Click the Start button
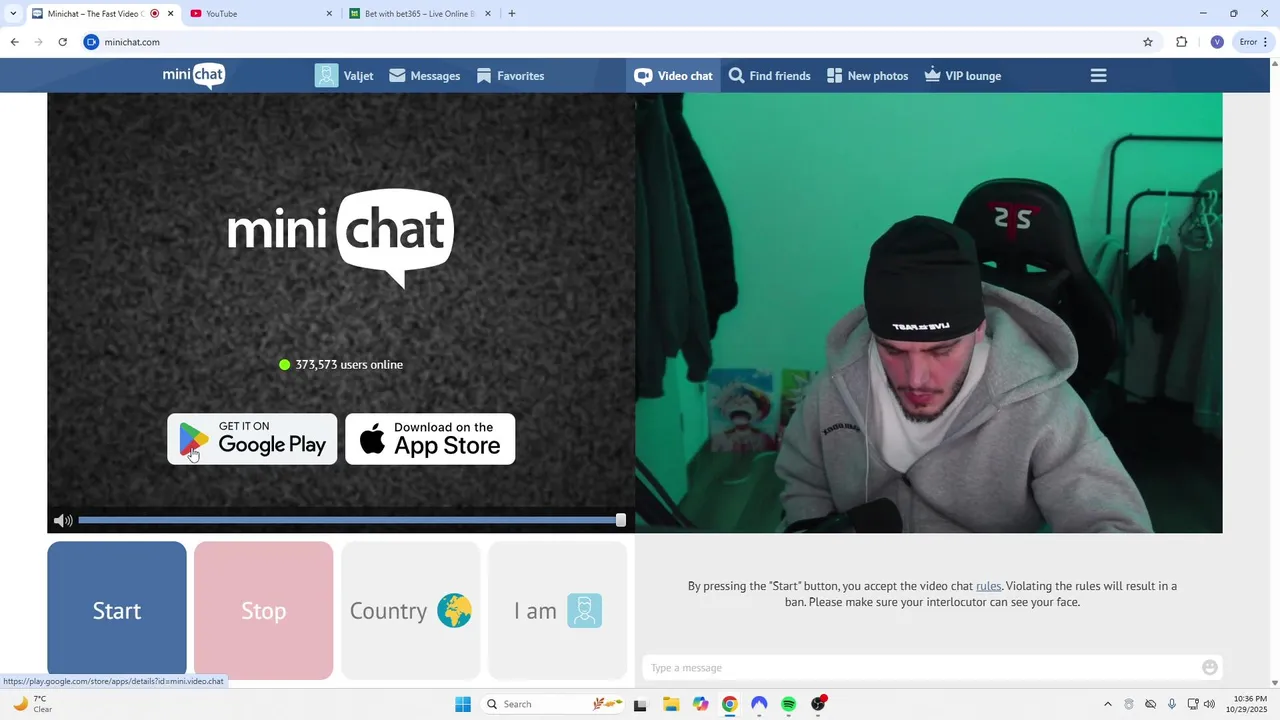The height and width of the screenshot is (720, 1280). [117, 610]
